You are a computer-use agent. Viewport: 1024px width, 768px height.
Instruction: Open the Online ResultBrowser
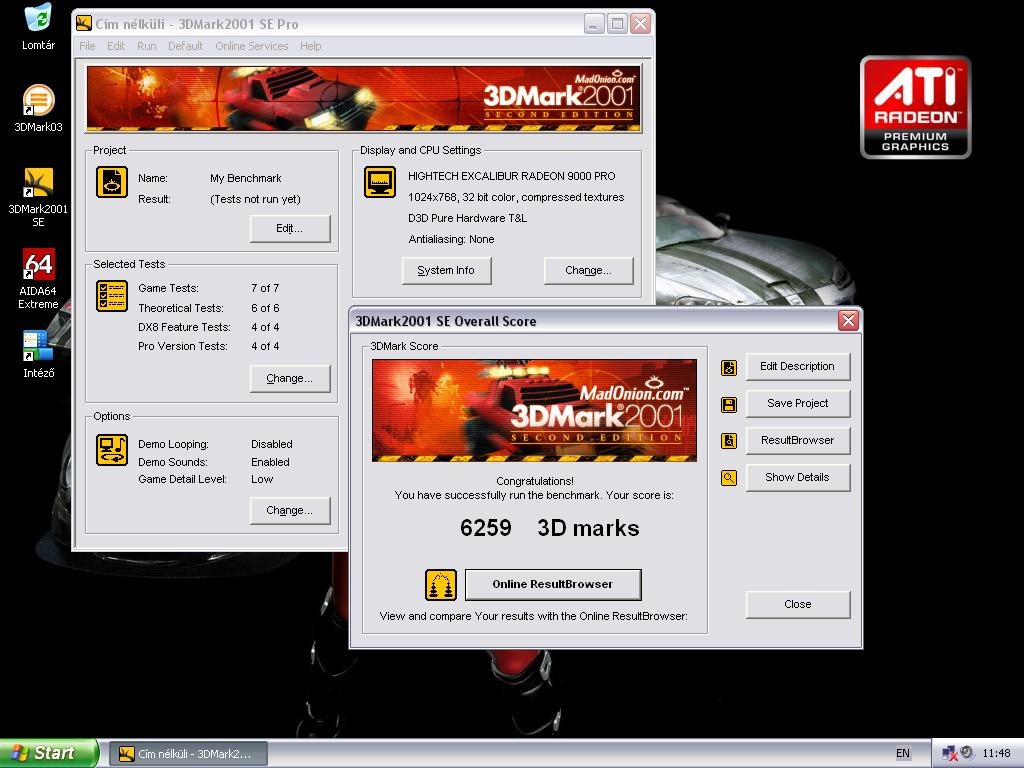553,584
